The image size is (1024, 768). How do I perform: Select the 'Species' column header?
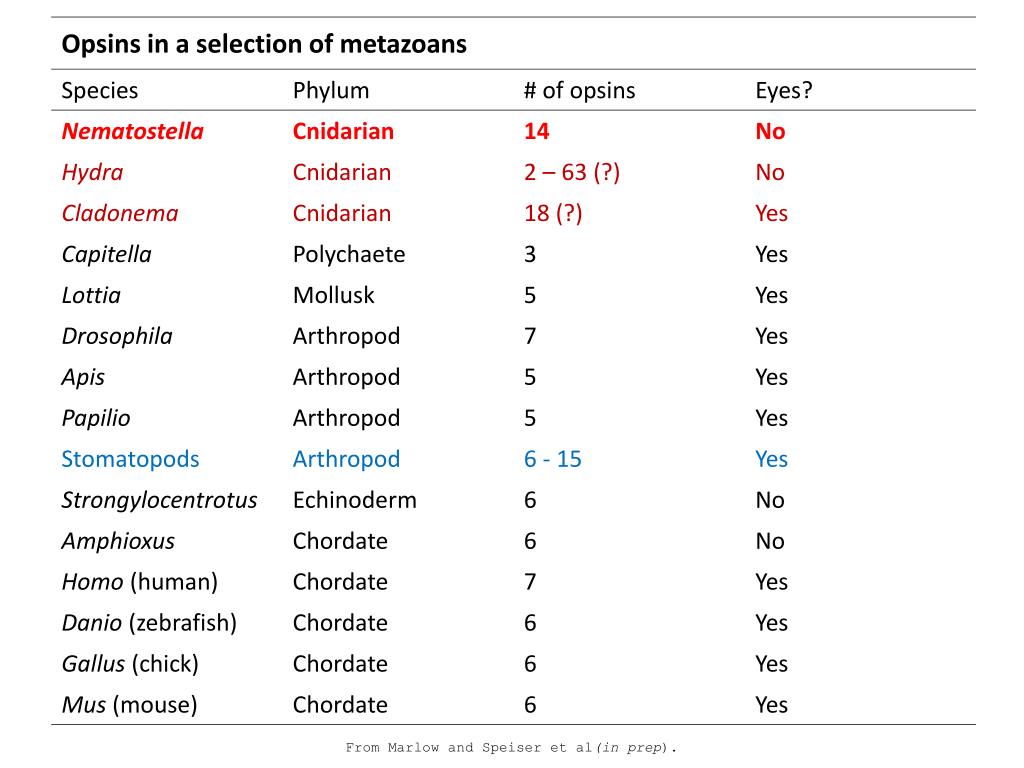pyautogui.click(x=100, y=91)
